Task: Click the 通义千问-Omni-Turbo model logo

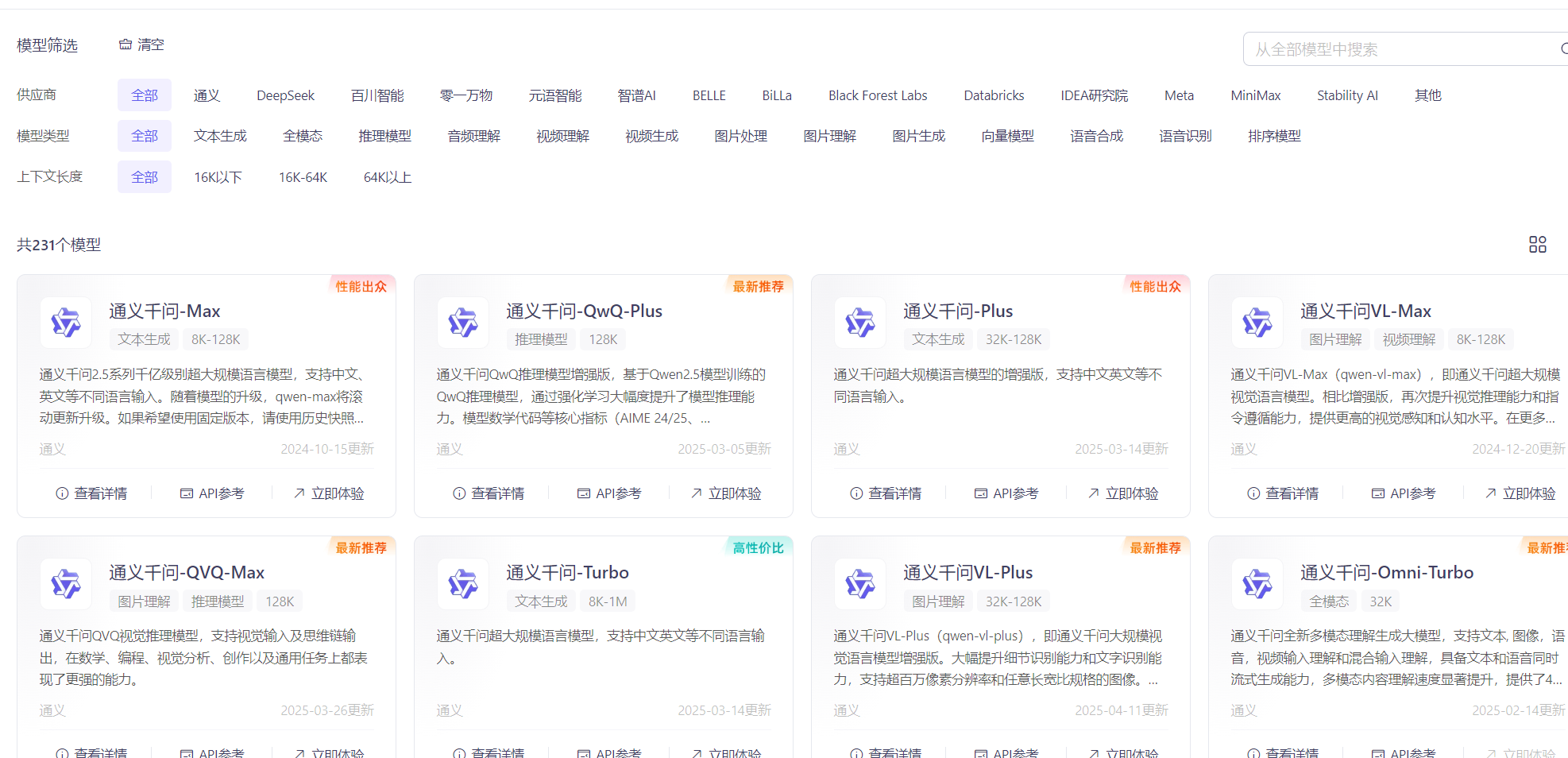Action: 1257,584
